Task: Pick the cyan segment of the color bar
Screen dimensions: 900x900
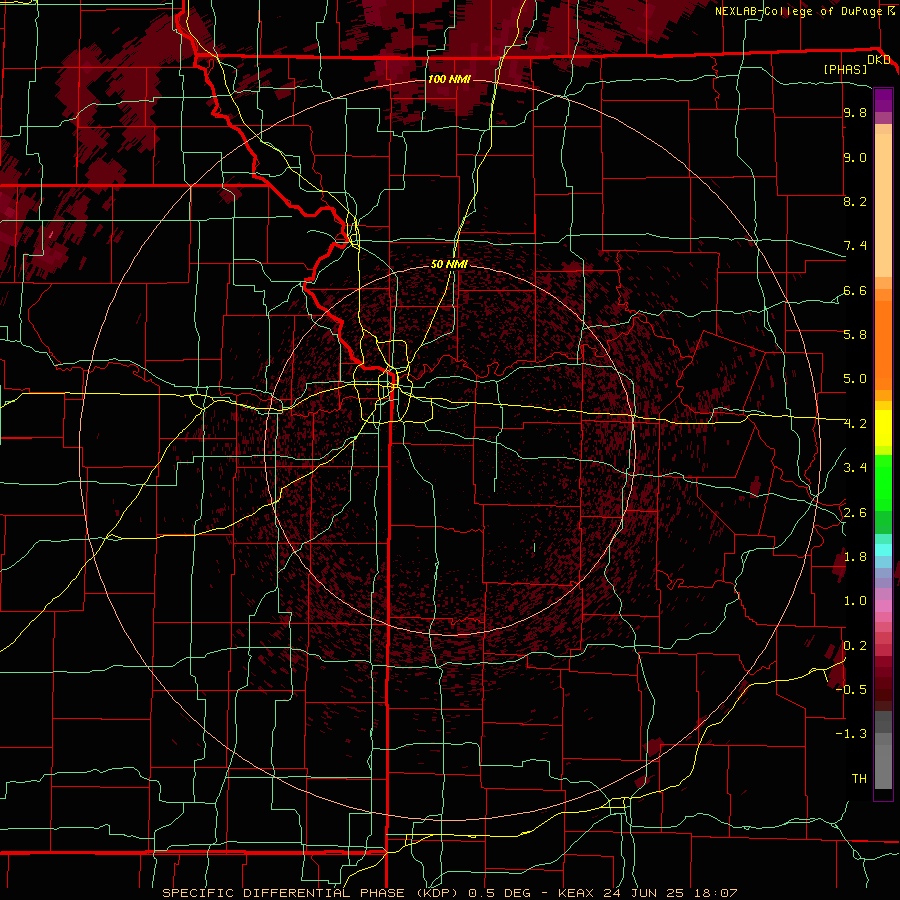Action: click(883, 550)
